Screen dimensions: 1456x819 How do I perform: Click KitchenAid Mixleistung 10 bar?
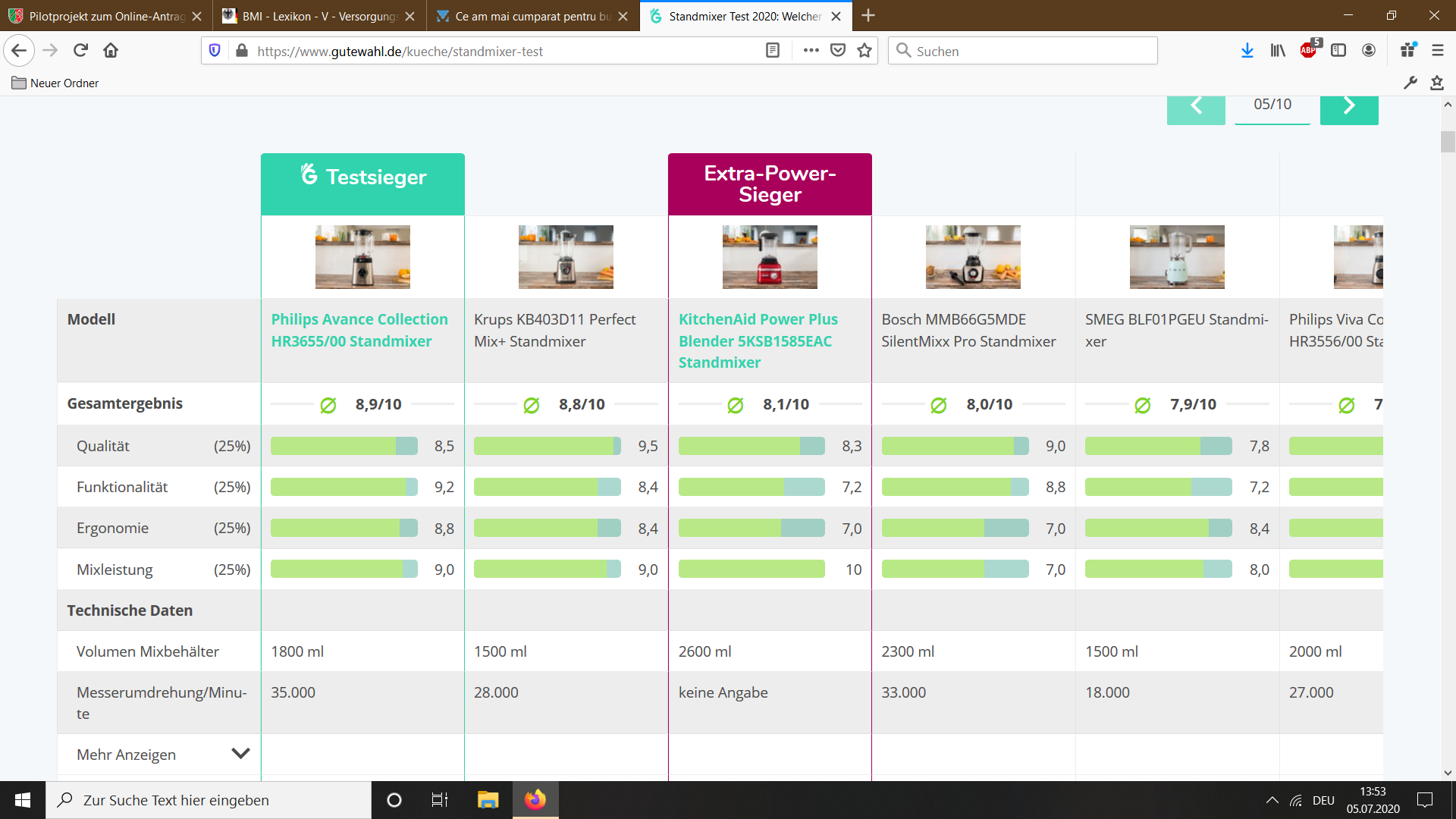pos(752,569)
